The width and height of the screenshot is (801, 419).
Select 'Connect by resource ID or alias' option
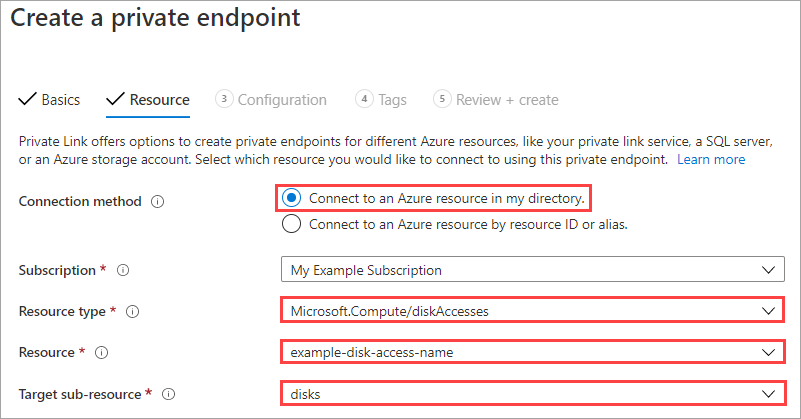292,224
